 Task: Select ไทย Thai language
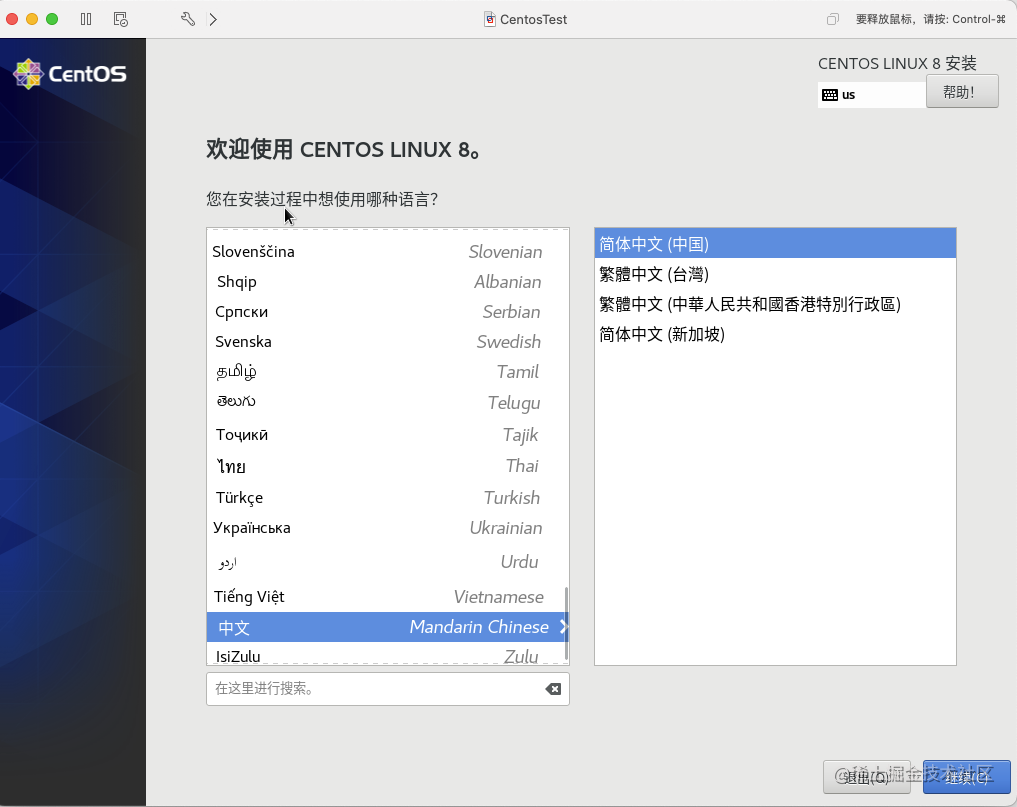pos(387,466)
